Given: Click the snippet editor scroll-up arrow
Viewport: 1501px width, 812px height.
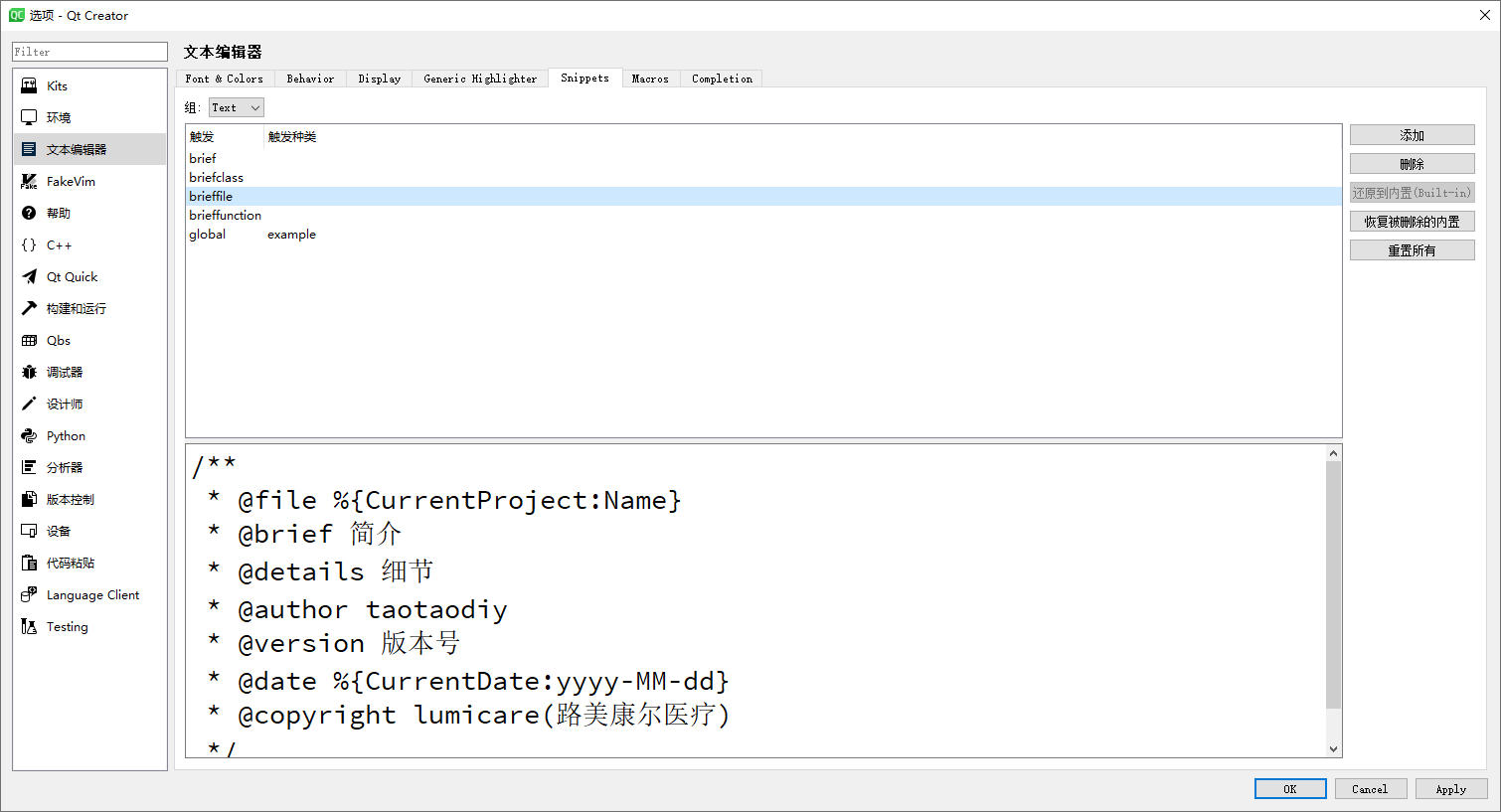Looking at the screenshot, I should (x=1334, y=453).
